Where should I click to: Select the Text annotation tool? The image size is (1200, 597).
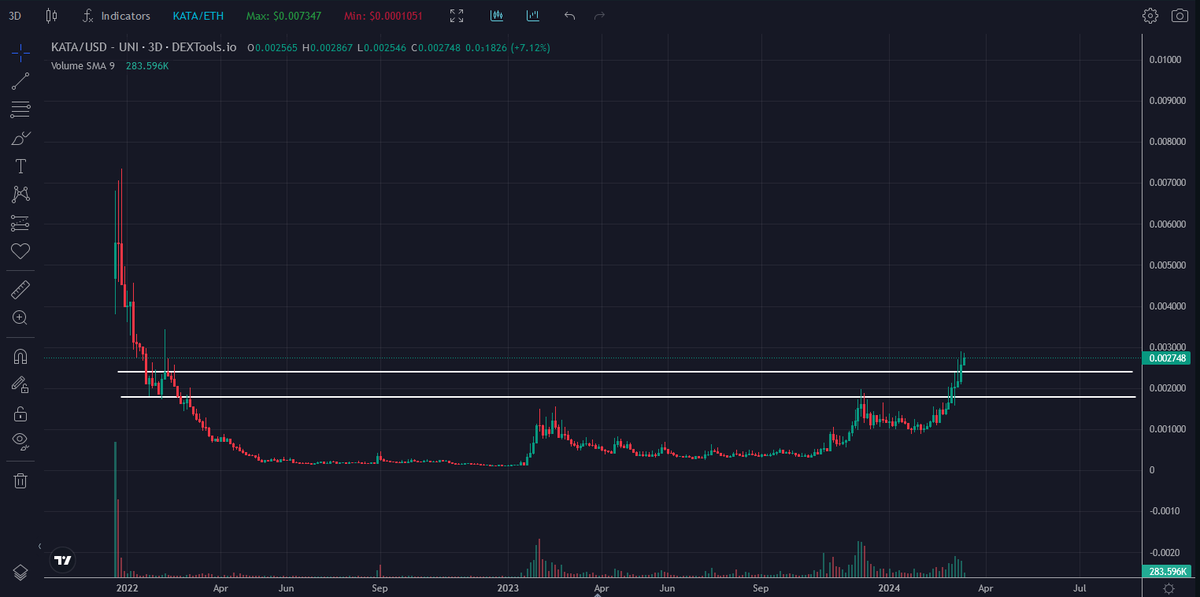(20, 166)
